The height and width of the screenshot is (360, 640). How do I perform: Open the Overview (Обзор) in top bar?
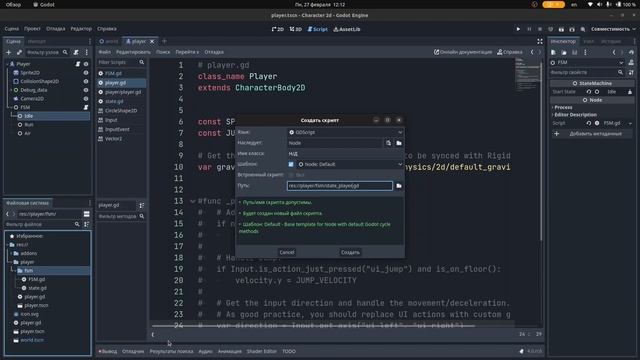(x=13, y=4)
